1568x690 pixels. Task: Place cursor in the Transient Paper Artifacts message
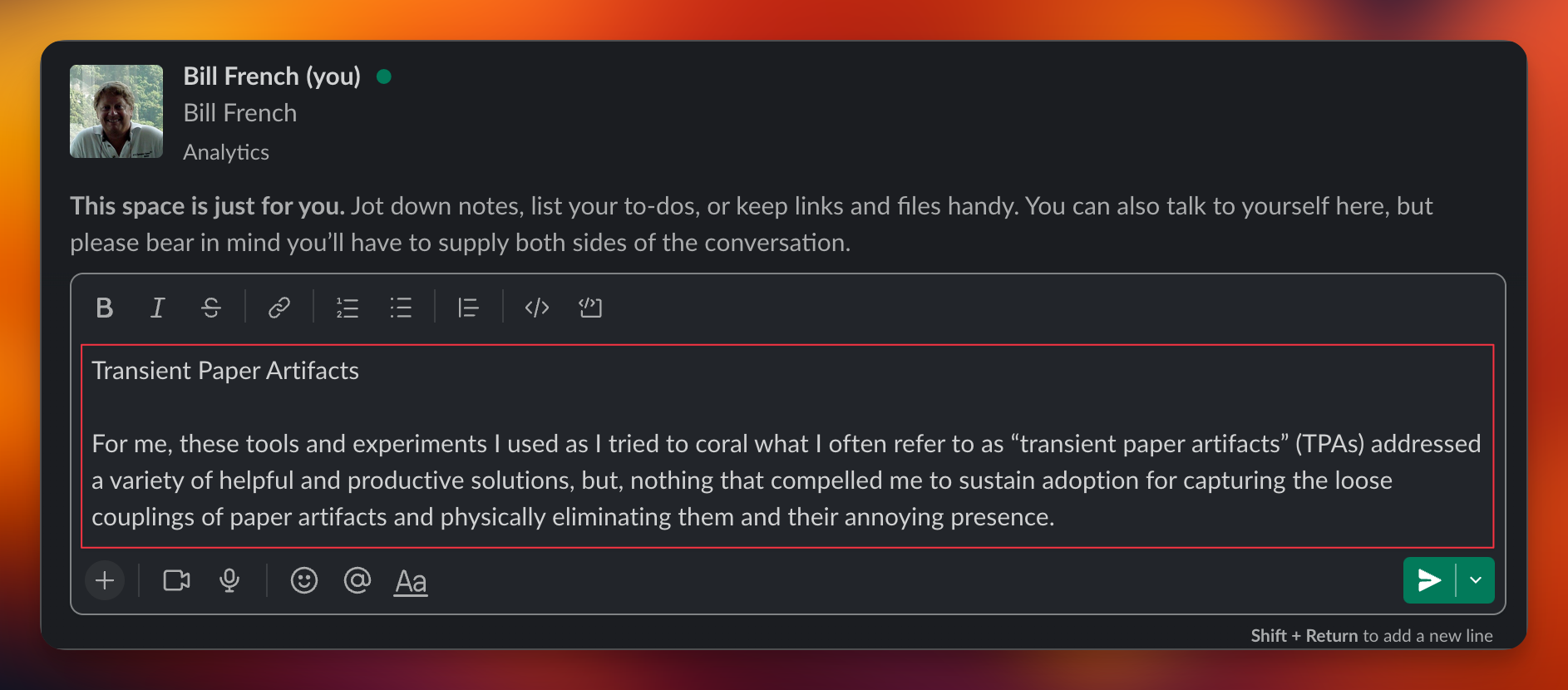pos(787,446)
